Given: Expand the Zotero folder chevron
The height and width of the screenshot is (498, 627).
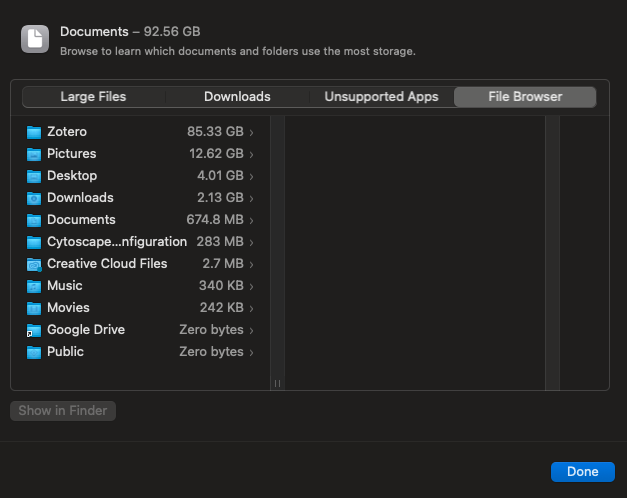Looking at the screenshot, I should 252,132.
